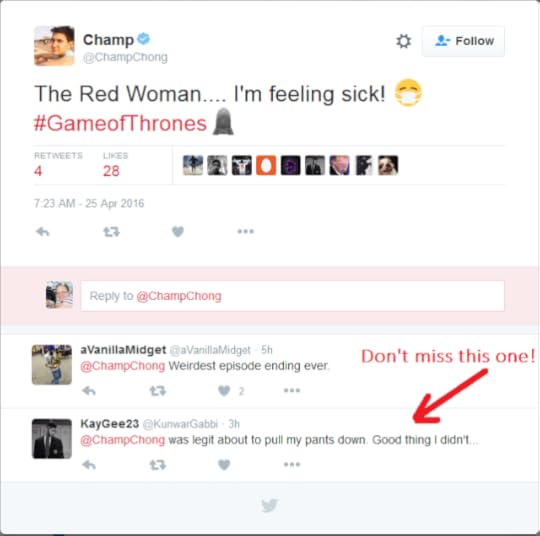
Task: Retweet the main Champ tweet
Action: (x=111, y=231)
